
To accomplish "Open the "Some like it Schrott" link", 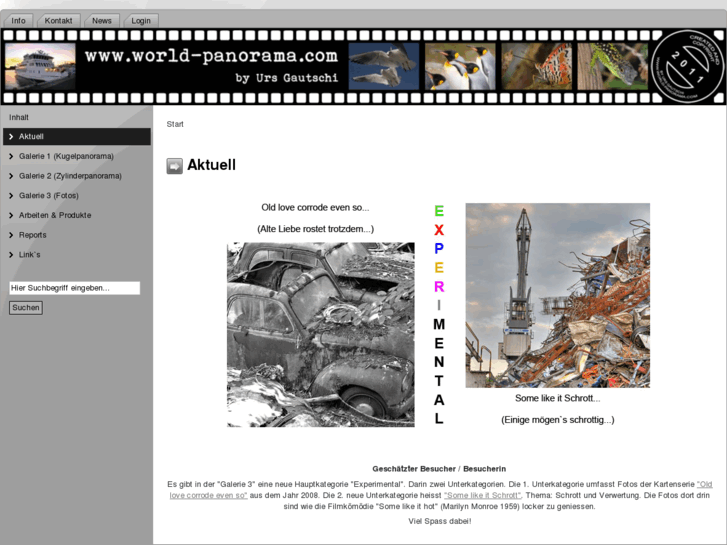I will (x=482, y=495).
